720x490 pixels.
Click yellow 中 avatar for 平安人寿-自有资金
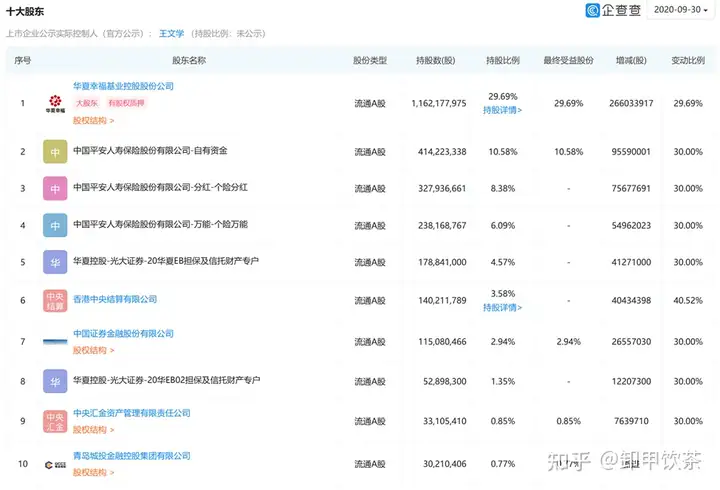pos(55,152)
